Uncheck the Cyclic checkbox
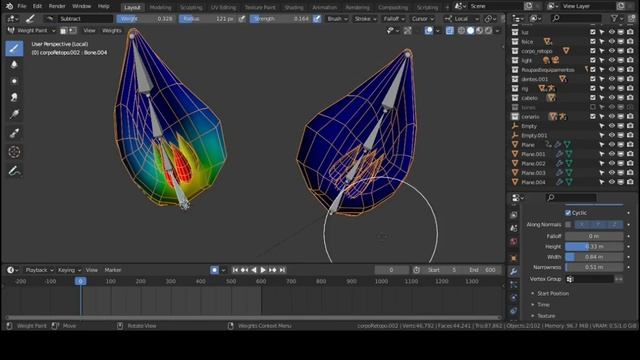 [568, 213]
